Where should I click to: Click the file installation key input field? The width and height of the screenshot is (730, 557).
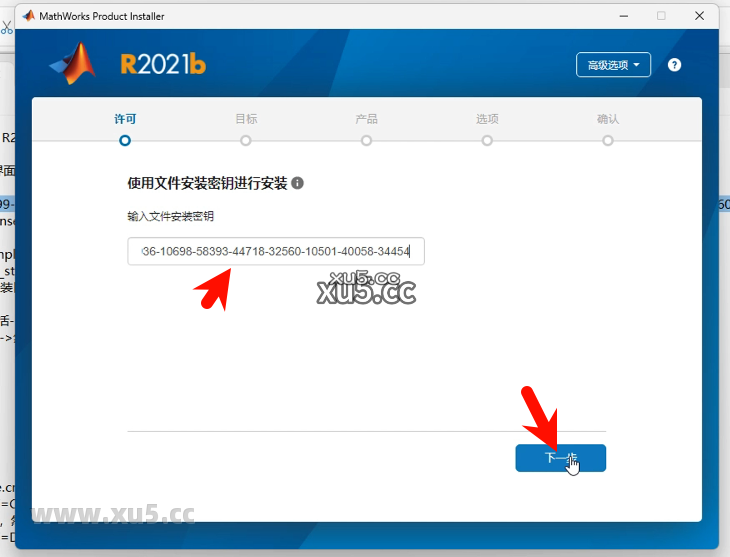[x=276, y=251]
